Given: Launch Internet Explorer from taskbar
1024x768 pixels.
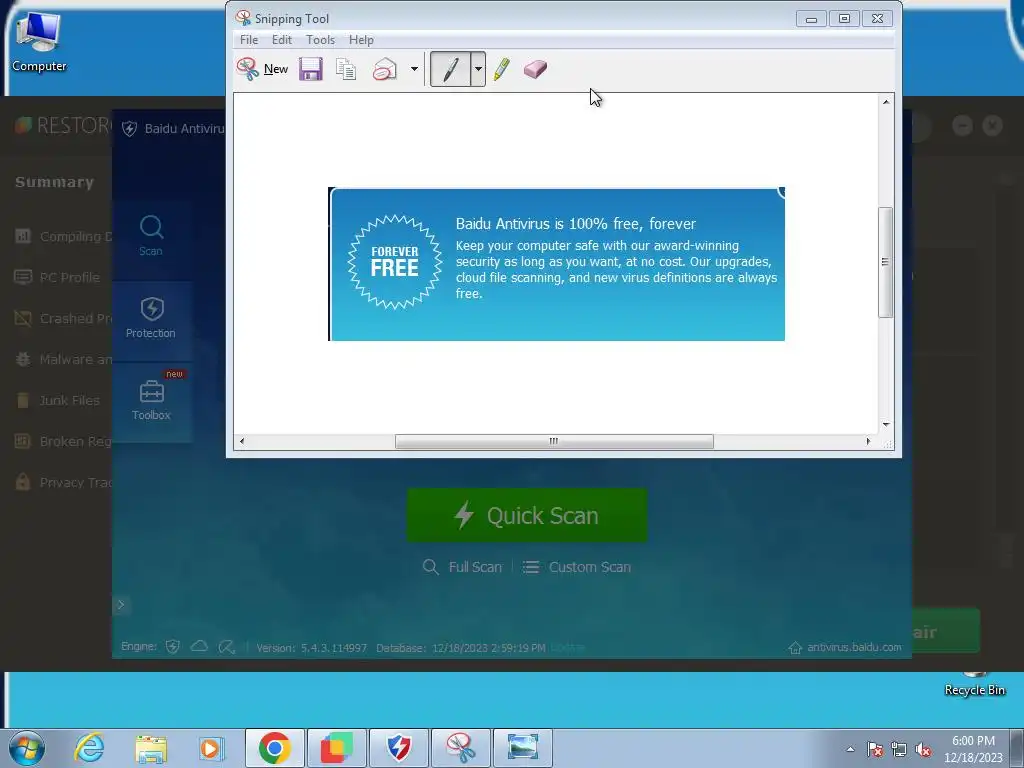Looking at the screenshot, I should coord(89,748).
